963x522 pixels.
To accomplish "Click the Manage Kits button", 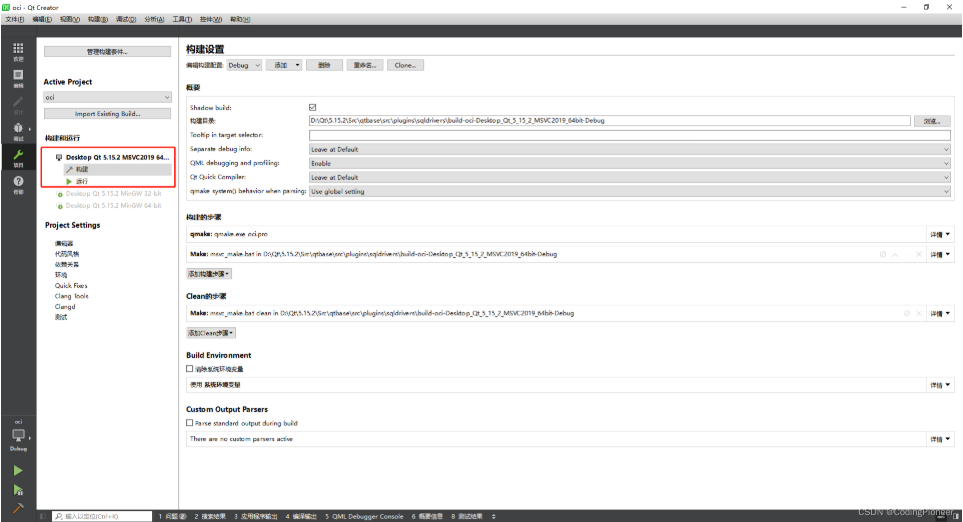I will [107, 52].
